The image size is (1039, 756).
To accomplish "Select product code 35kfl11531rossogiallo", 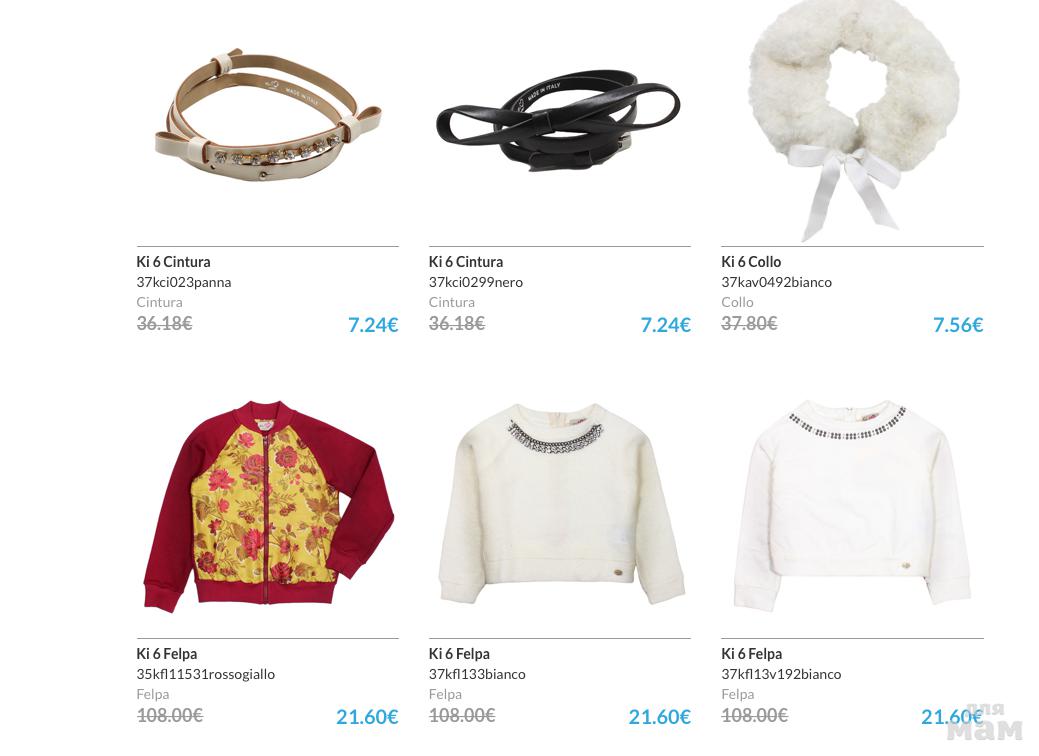I will [205, 675].
